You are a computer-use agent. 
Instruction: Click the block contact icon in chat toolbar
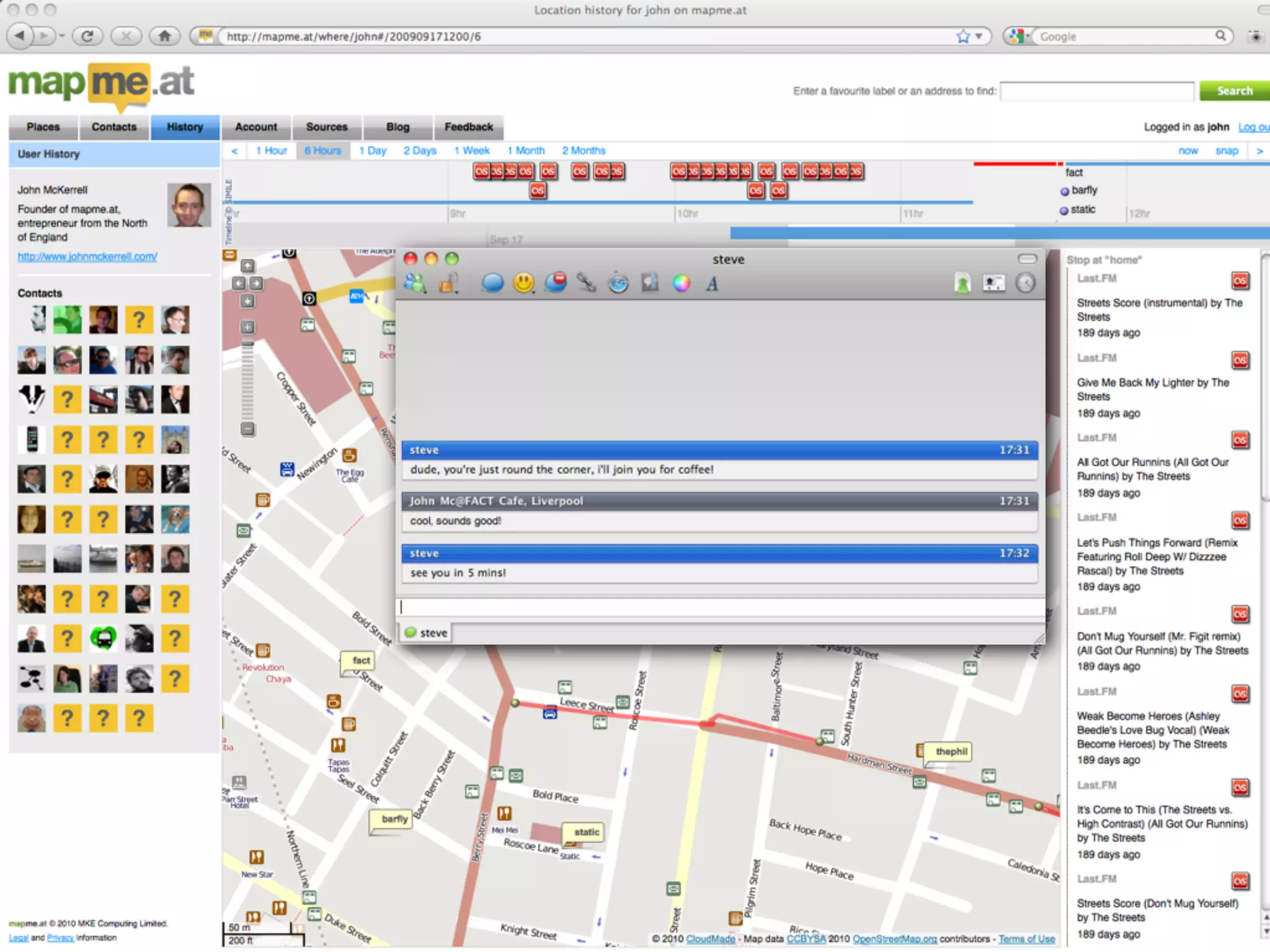click(x=556, y=283)
